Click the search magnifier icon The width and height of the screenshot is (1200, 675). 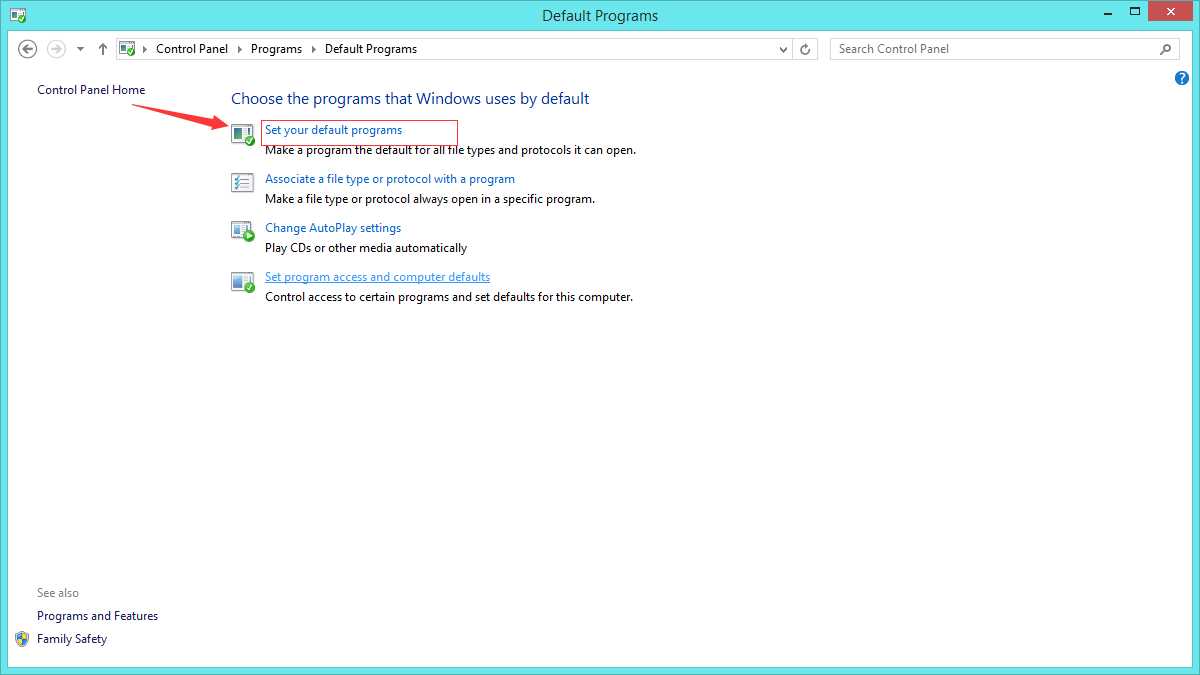pos(1166,48)
